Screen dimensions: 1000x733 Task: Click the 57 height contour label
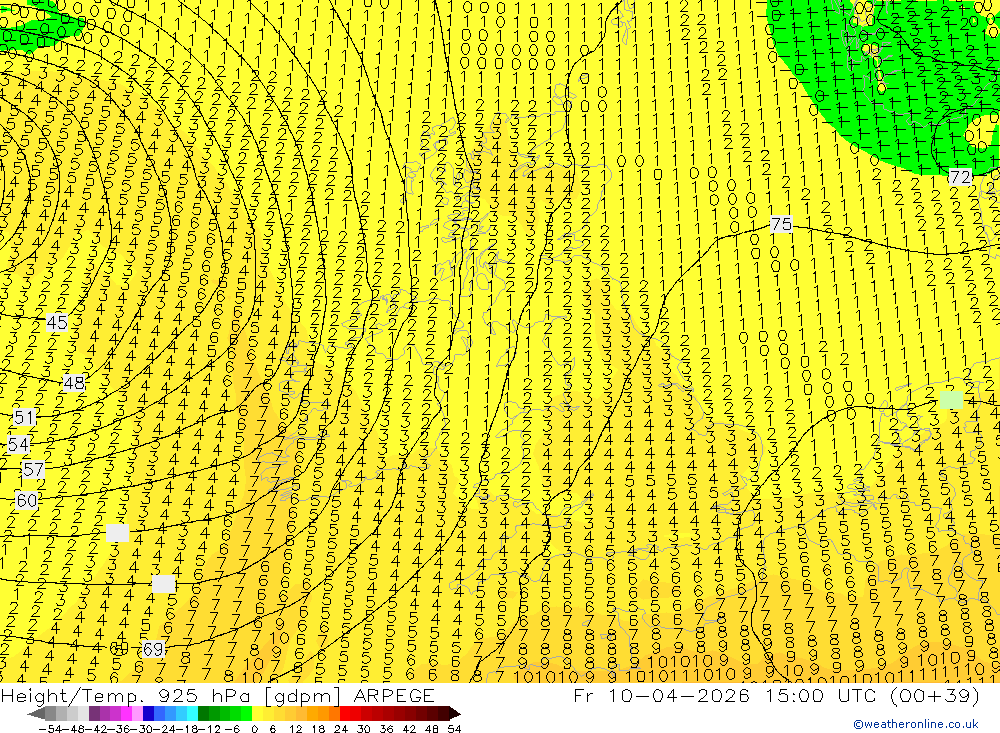(x=33, y=470)
